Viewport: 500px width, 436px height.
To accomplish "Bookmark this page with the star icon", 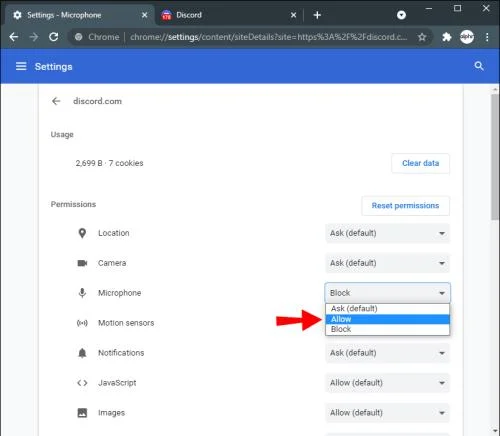I will tap(422, 37).
